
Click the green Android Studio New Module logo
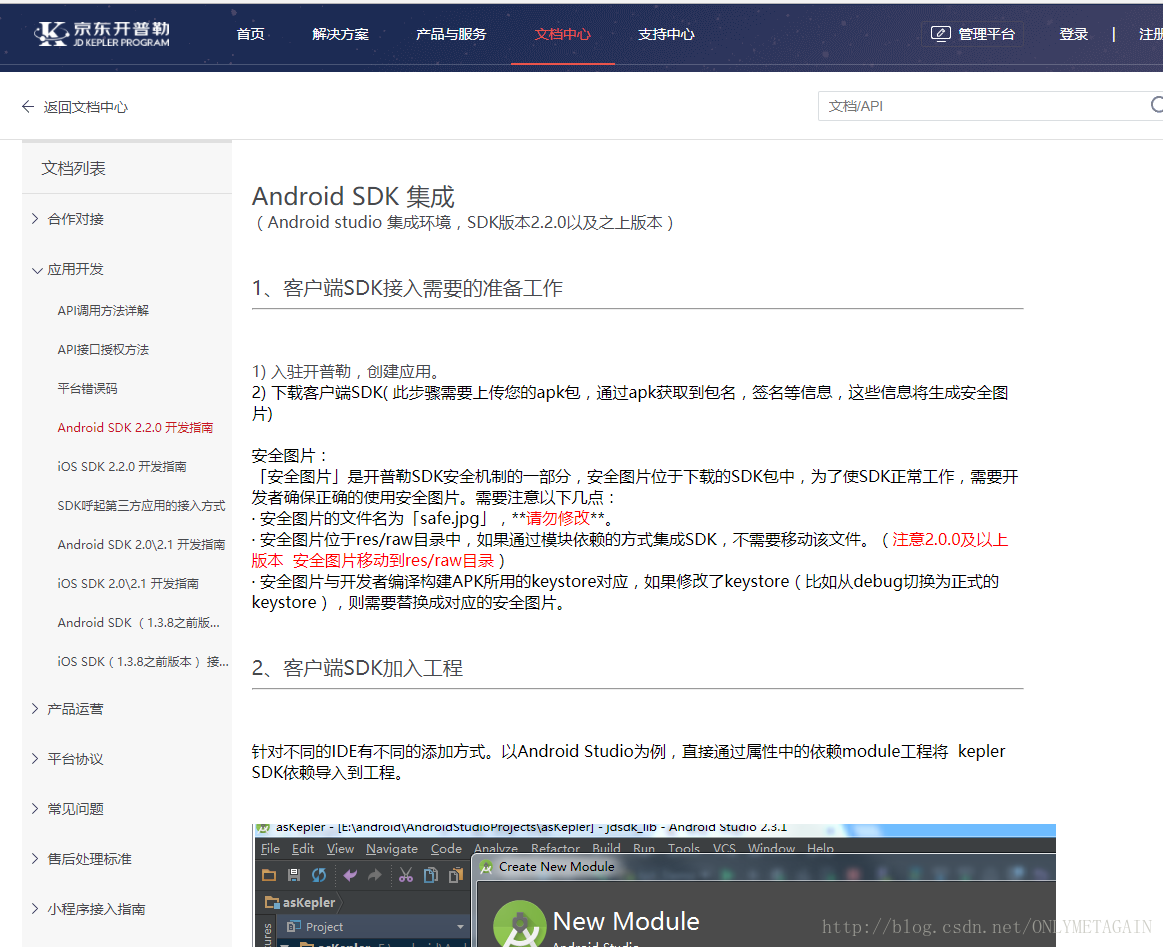520,924
